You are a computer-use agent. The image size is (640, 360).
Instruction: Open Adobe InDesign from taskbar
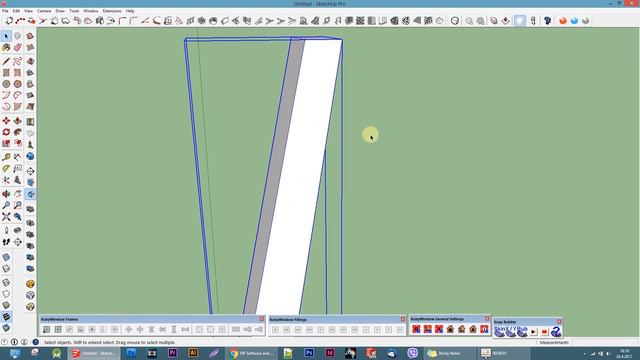(329, 353)
